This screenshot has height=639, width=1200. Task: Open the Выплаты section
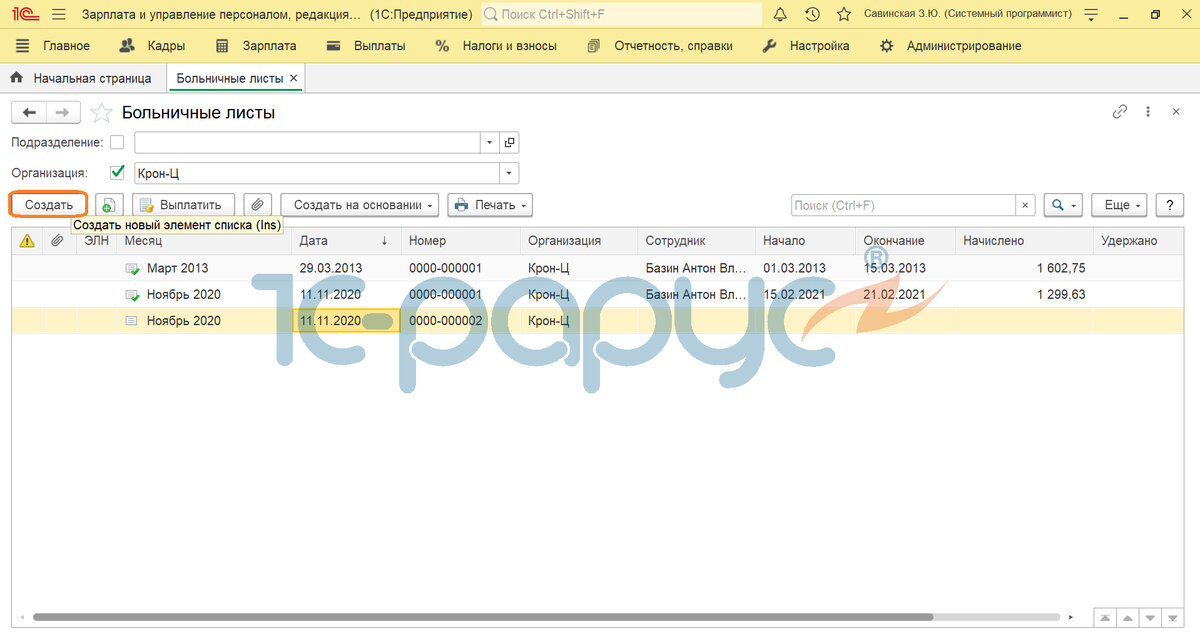(366, 46)
